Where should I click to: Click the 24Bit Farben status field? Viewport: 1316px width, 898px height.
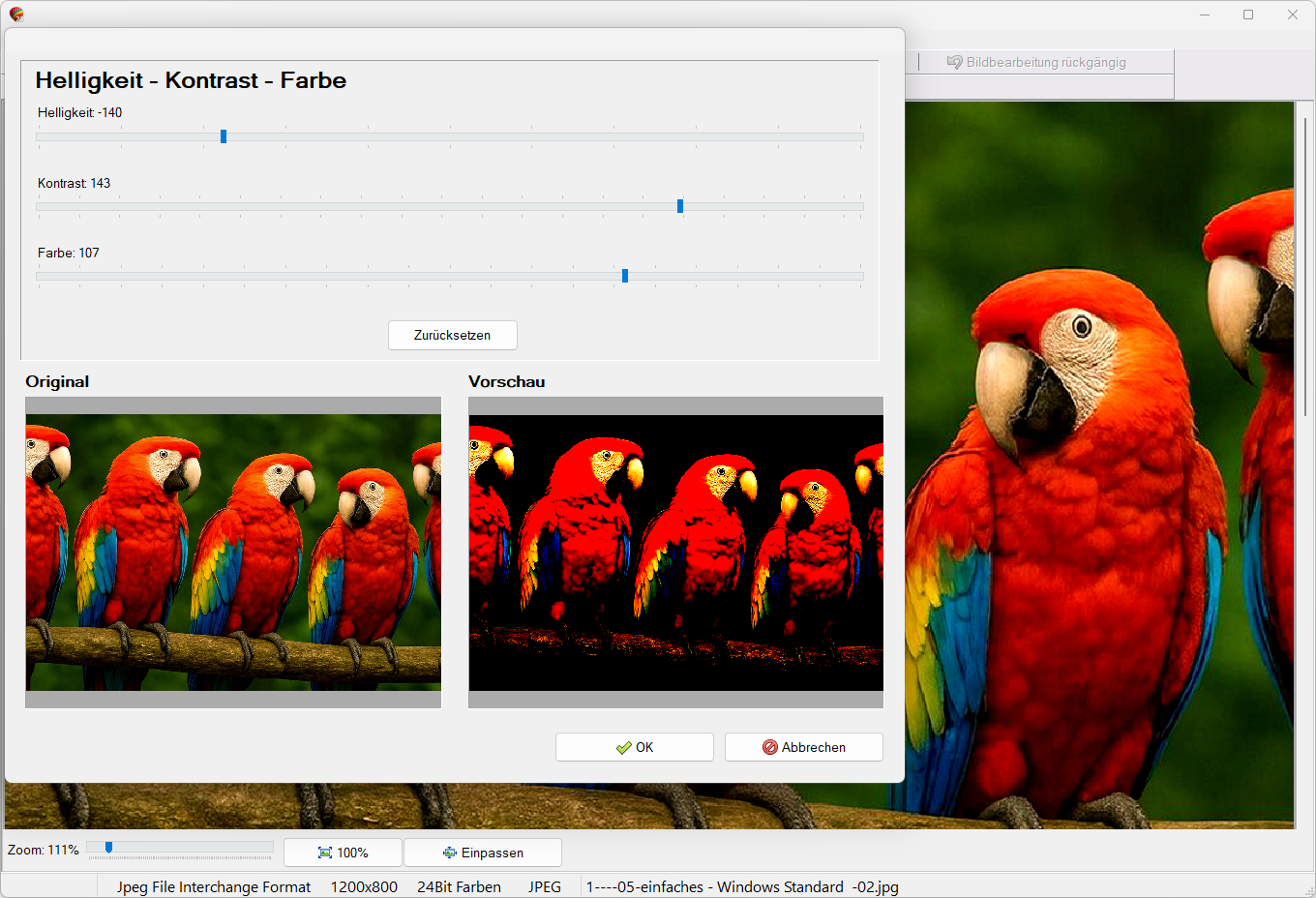(x=459, y=886)
